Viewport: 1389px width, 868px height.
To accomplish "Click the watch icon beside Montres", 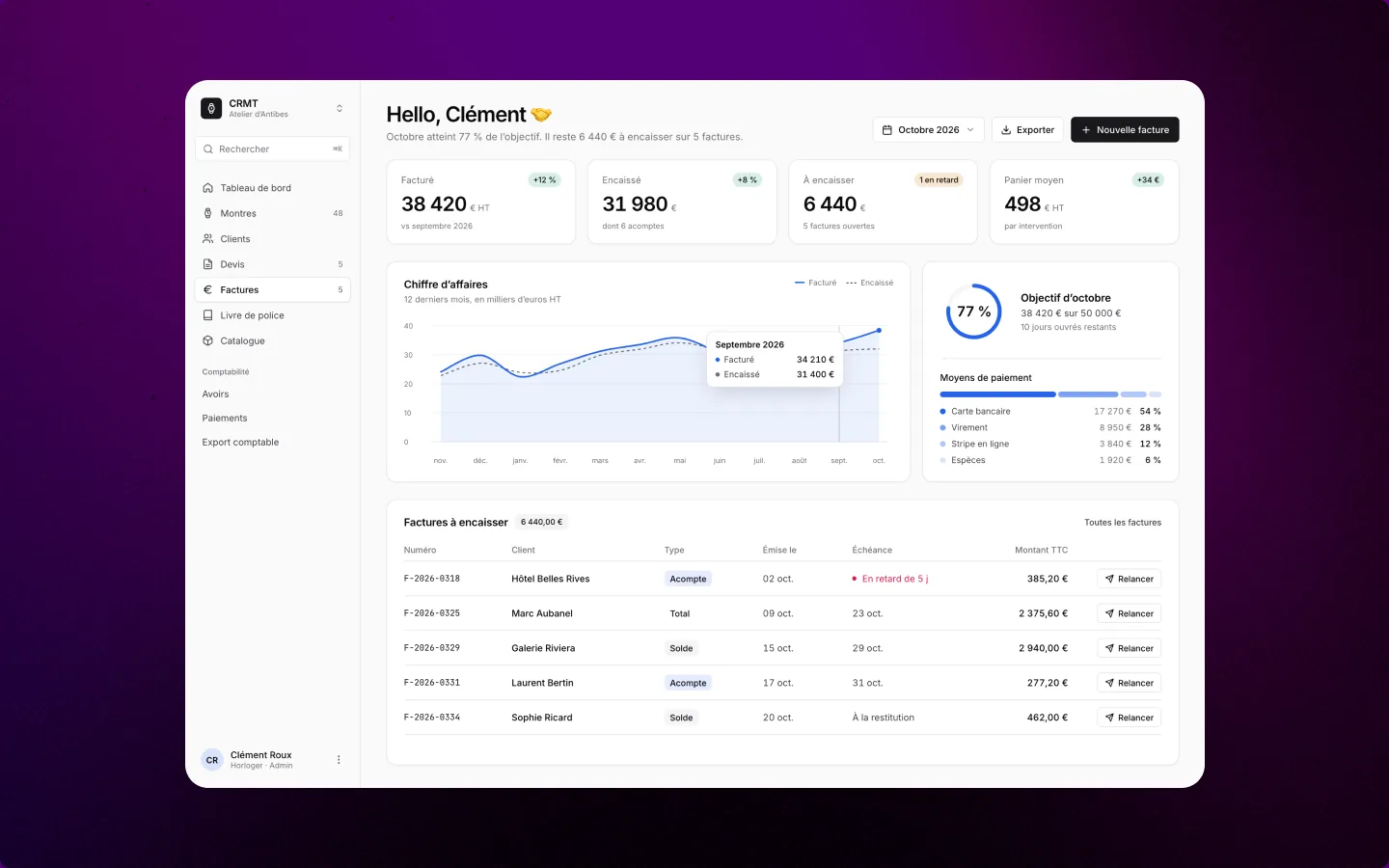I will (208, 213).
